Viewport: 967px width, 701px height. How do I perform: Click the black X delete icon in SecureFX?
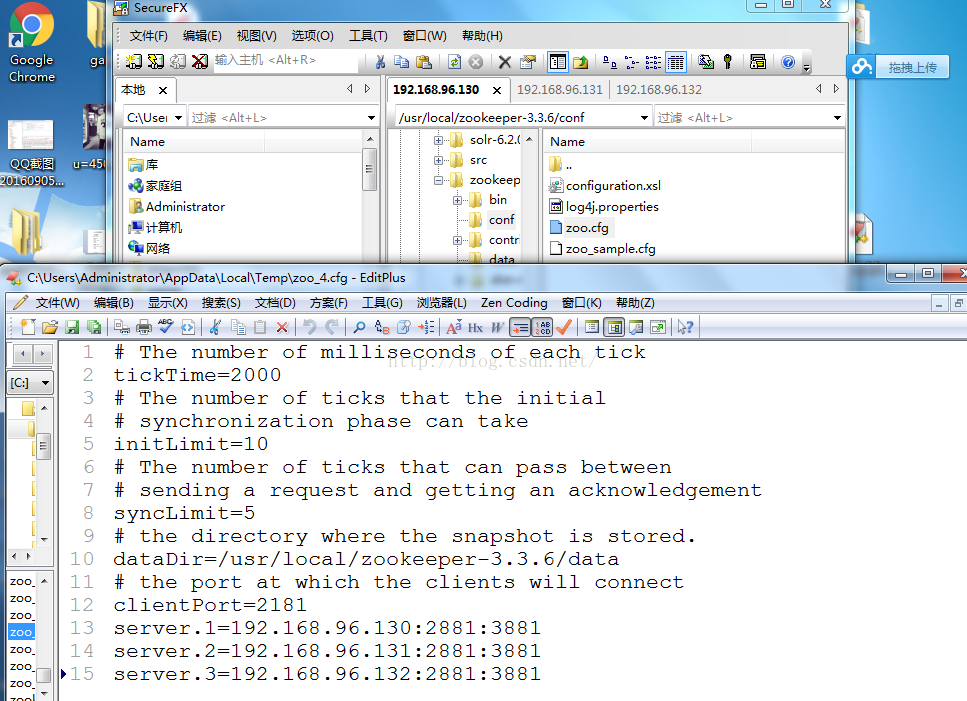pos(504,62)
